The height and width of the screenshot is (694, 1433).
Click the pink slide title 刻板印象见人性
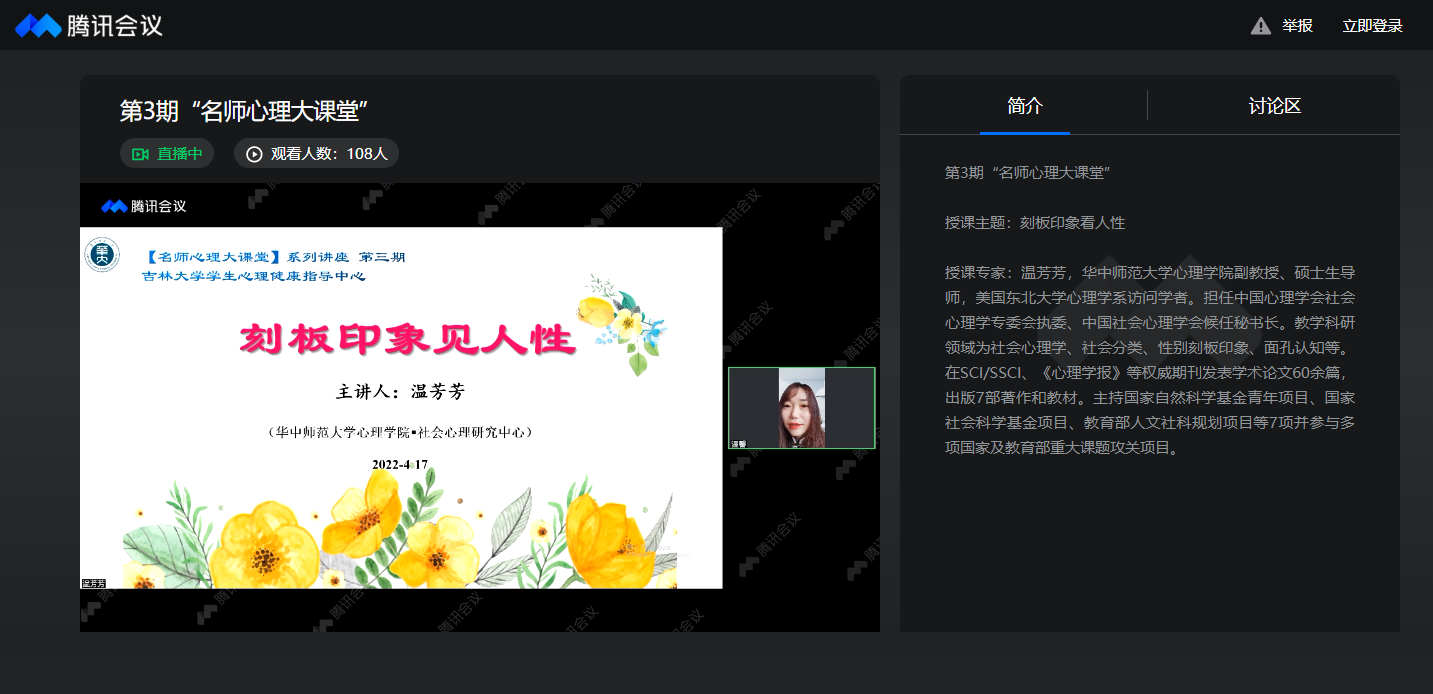coord(407,339)
